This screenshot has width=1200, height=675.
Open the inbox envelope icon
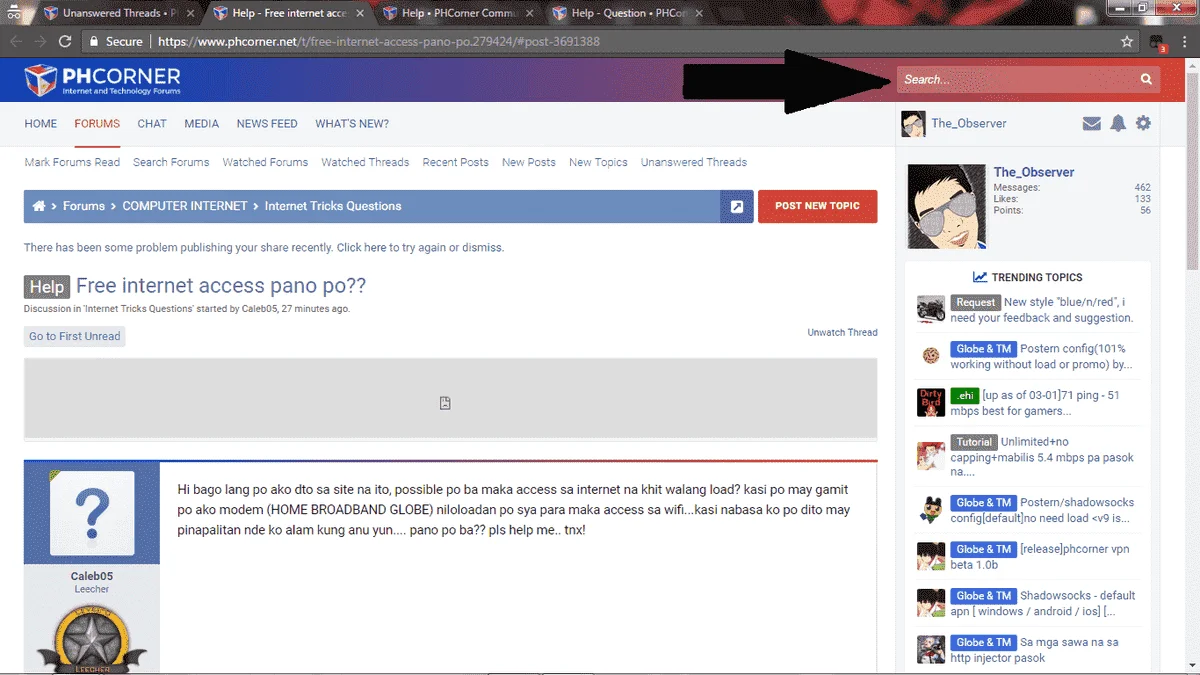[x=1092, y=123]
